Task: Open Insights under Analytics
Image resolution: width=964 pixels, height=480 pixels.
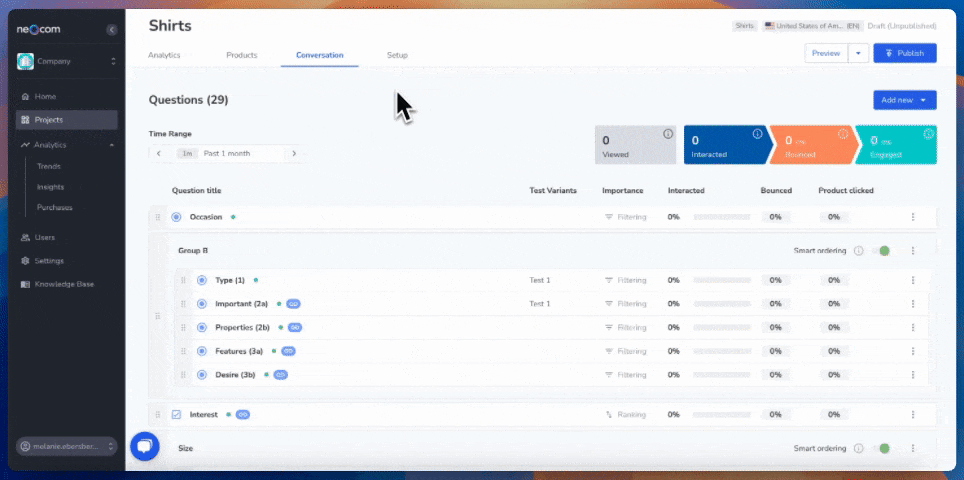Action: coord(50,187)
